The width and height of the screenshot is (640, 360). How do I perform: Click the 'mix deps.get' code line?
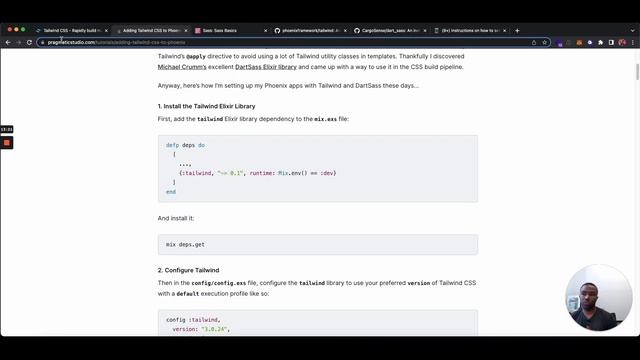185,244
